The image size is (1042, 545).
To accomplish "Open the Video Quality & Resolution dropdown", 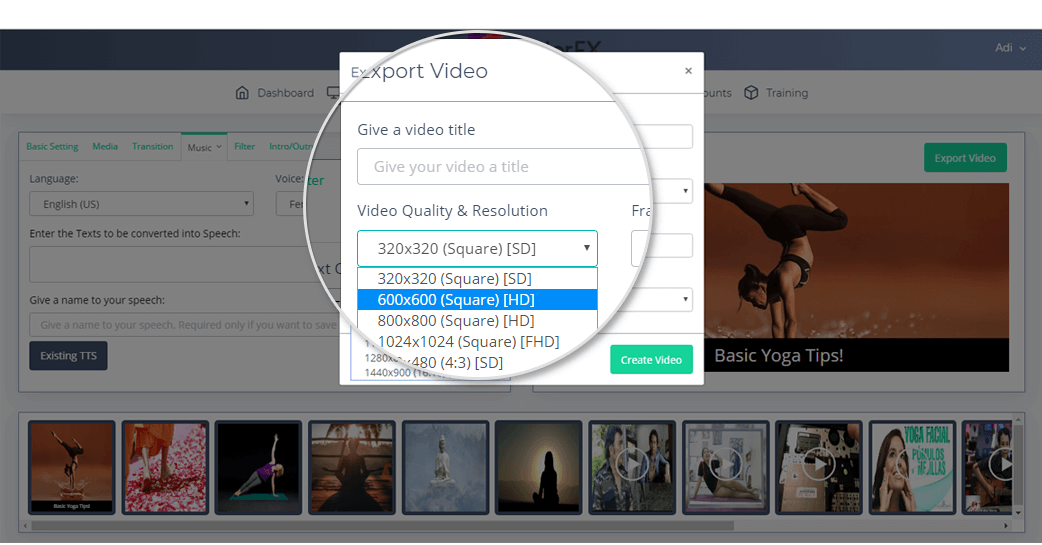I will 477,249.
